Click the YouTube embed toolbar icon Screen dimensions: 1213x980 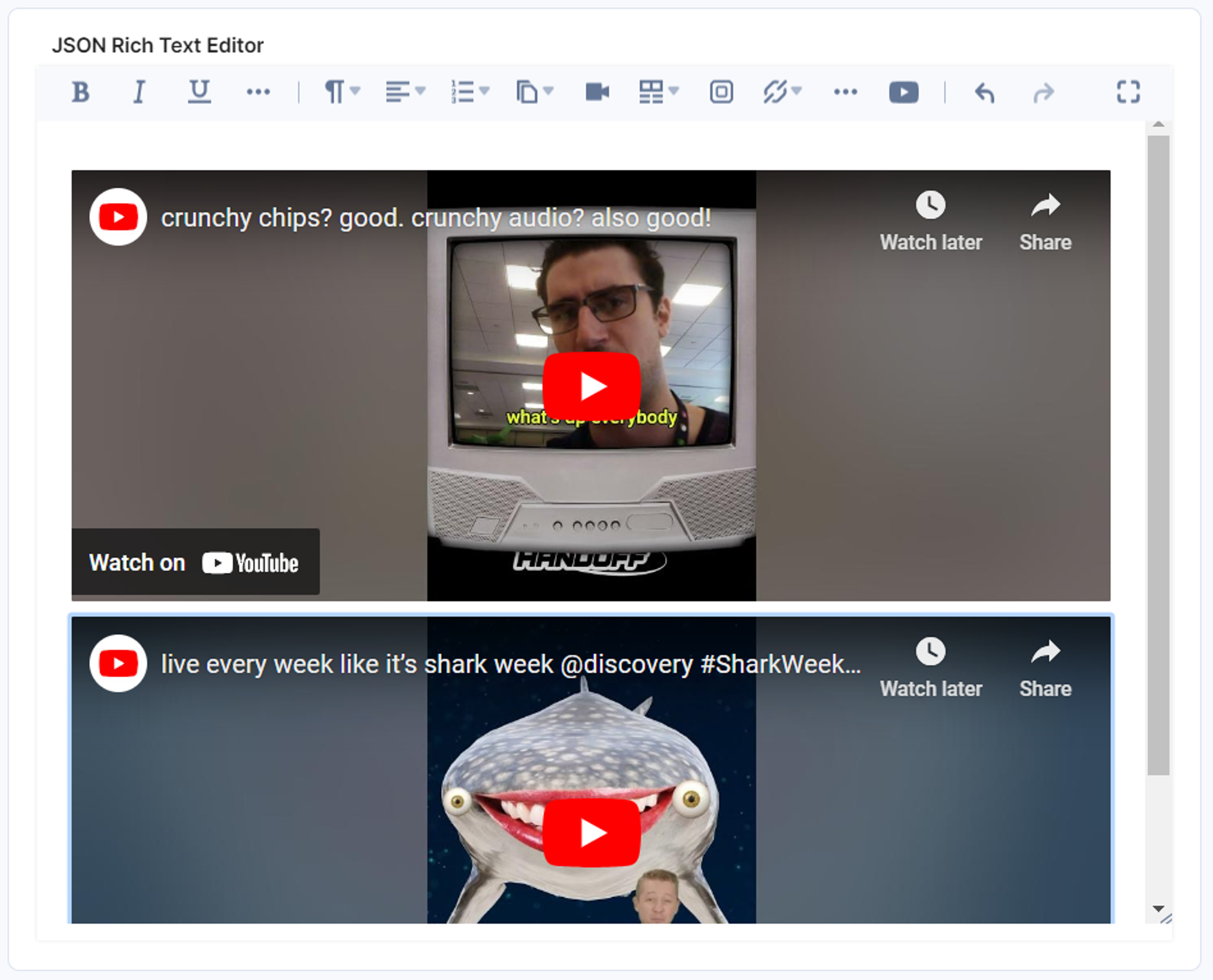(x=904, y=92)
